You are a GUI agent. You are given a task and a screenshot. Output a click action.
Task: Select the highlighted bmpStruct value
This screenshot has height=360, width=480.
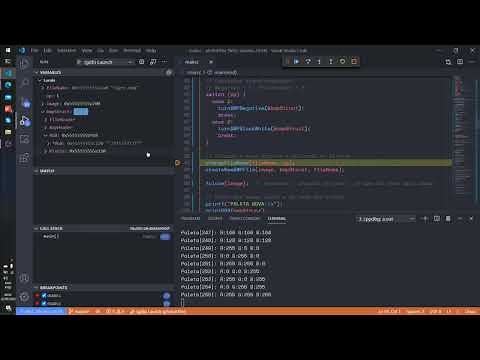[81, 112]
